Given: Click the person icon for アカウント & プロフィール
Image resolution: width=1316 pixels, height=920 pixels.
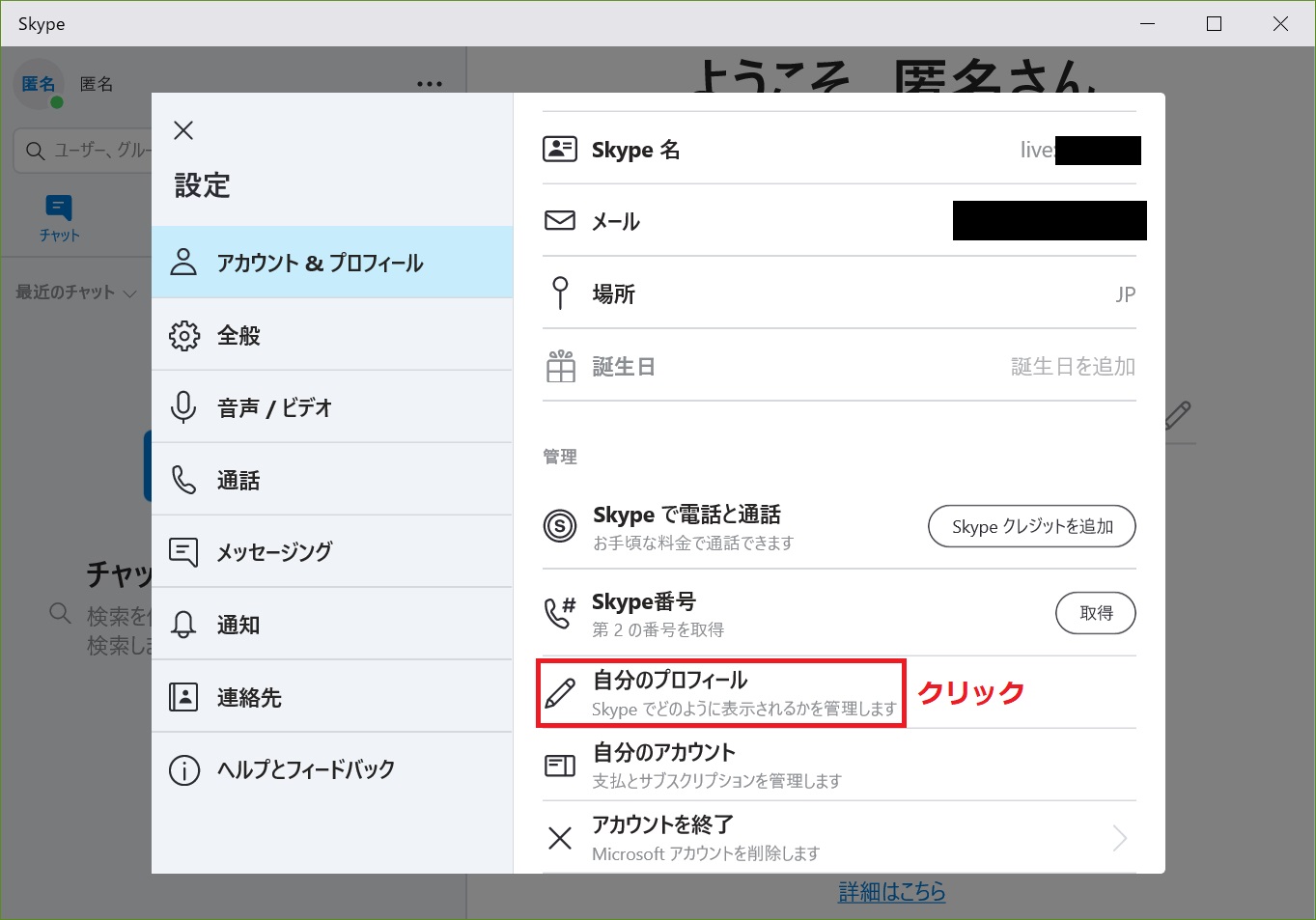Looking at the screenshot, I should pos(183,262).
